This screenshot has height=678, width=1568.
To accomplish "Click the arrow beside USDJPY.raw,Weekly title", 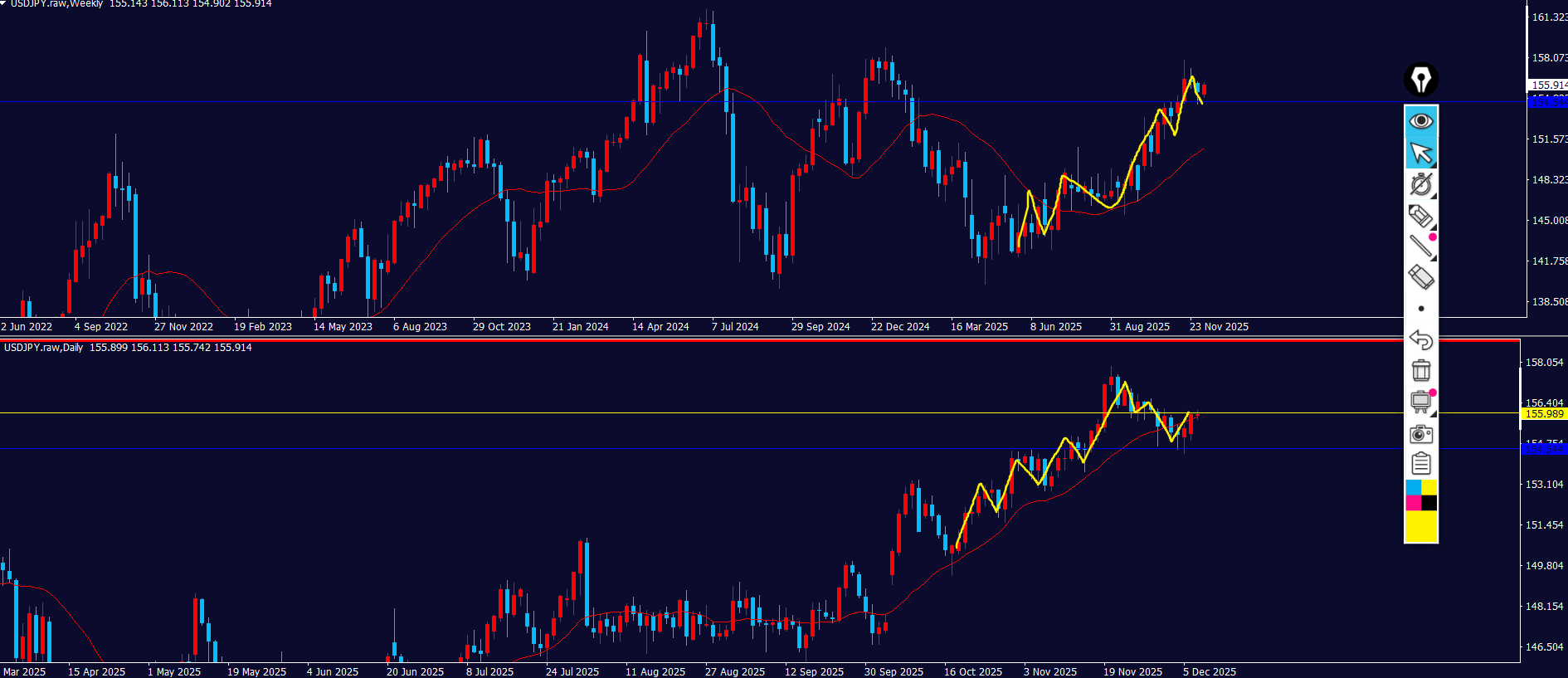I will [x=3, y=3].
